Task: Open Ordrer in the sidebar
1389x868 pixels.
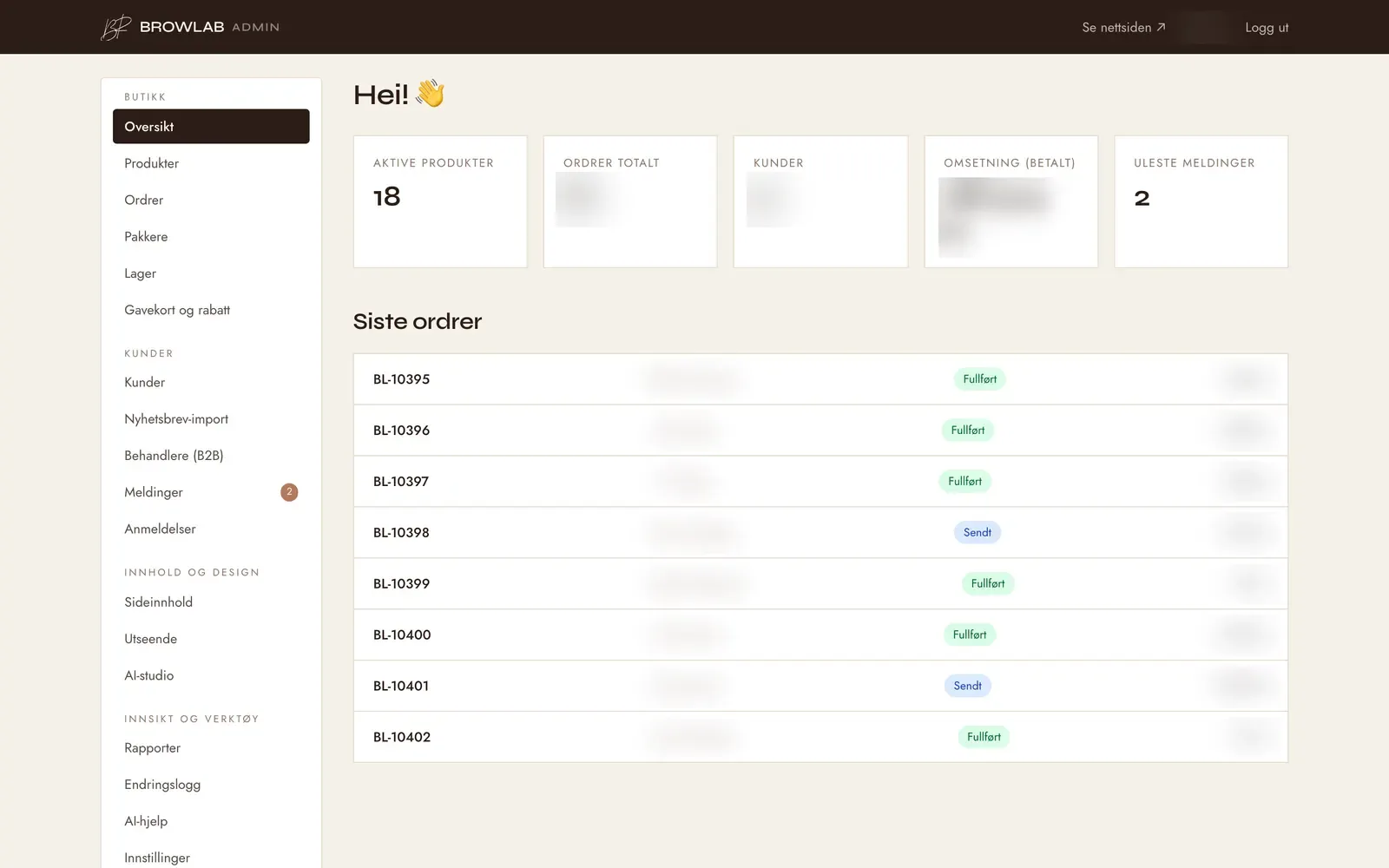Action: [211, 200]
